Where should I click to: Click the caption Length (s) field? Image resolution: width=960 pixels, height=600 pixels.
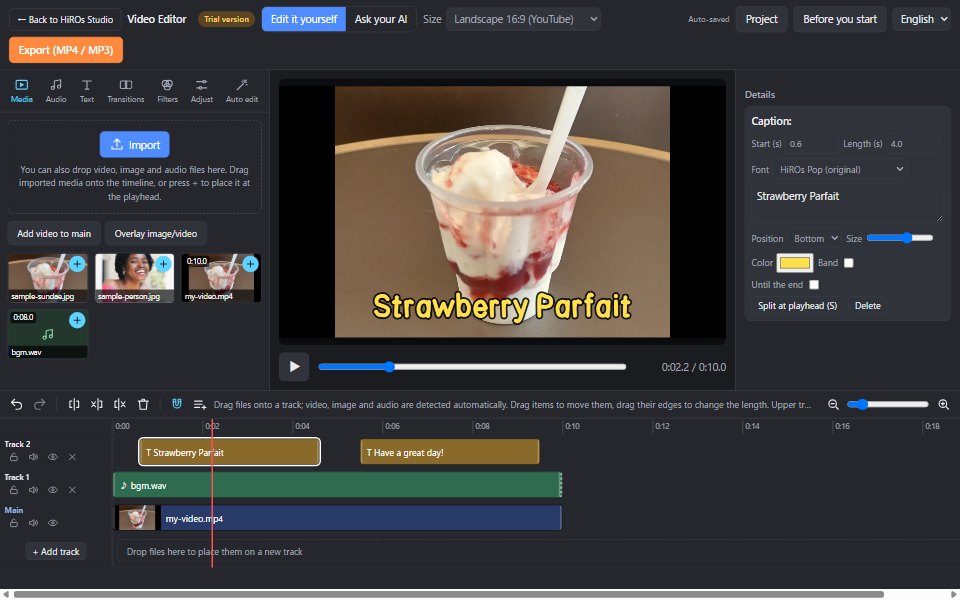coord(913,144)
